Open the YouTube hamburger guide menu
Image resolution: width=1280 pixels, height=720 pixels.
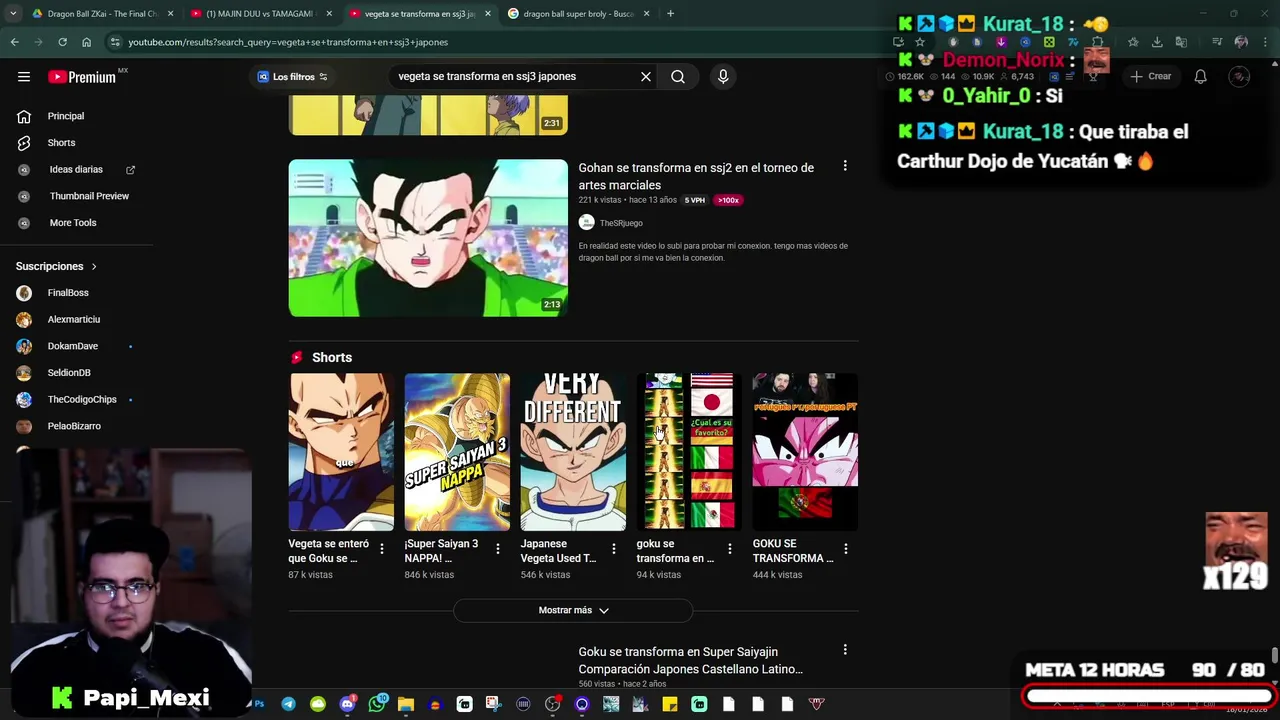[24, 77]
